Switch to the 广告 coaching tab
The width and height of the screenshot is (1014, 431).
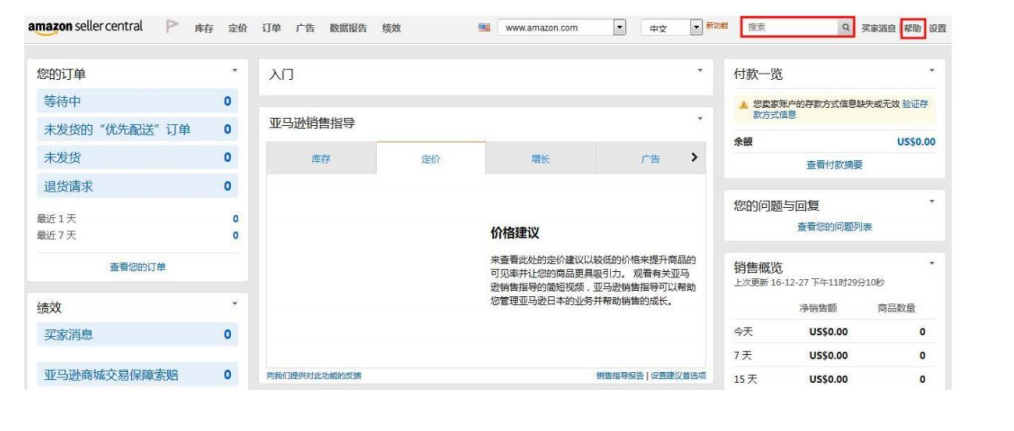click(x=651, y=159)
